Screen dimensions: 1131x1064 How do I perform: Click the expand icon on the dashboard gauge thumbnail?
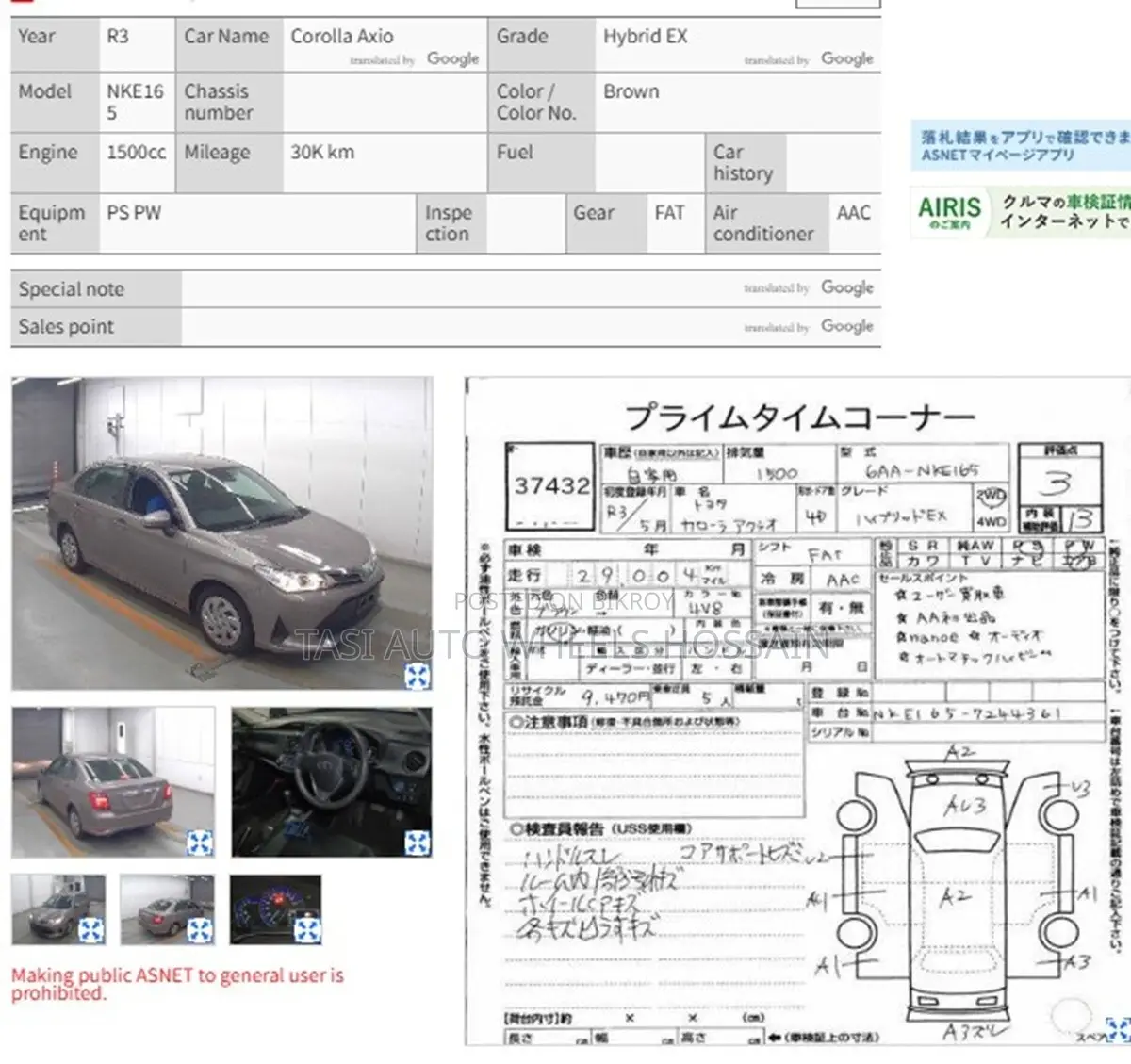click(x=308, y=931)
